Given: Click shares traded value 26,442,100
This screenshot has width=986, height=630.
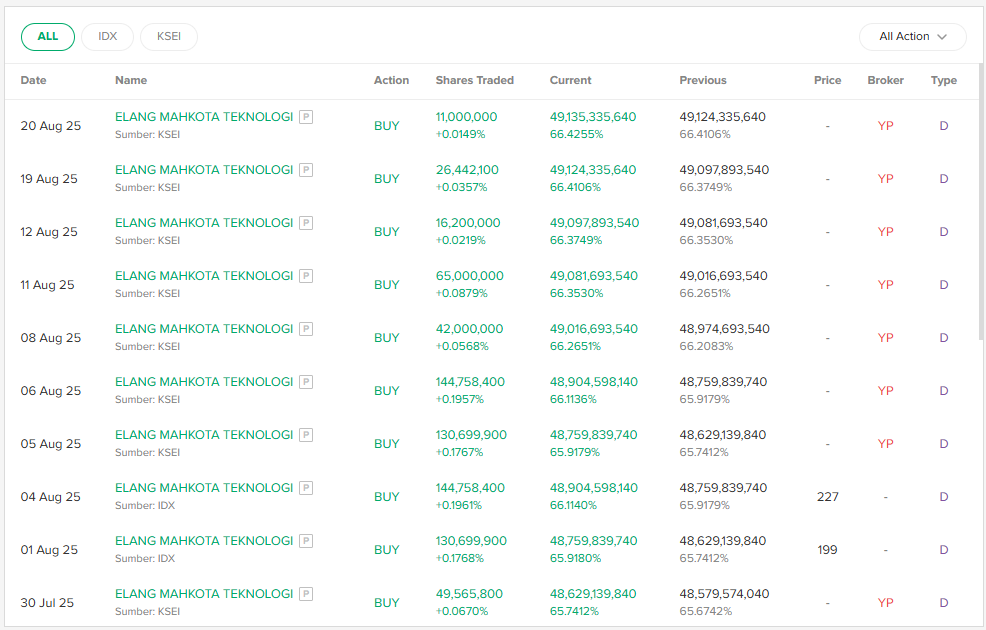Looking at the screenshot, I should [467, 170].
